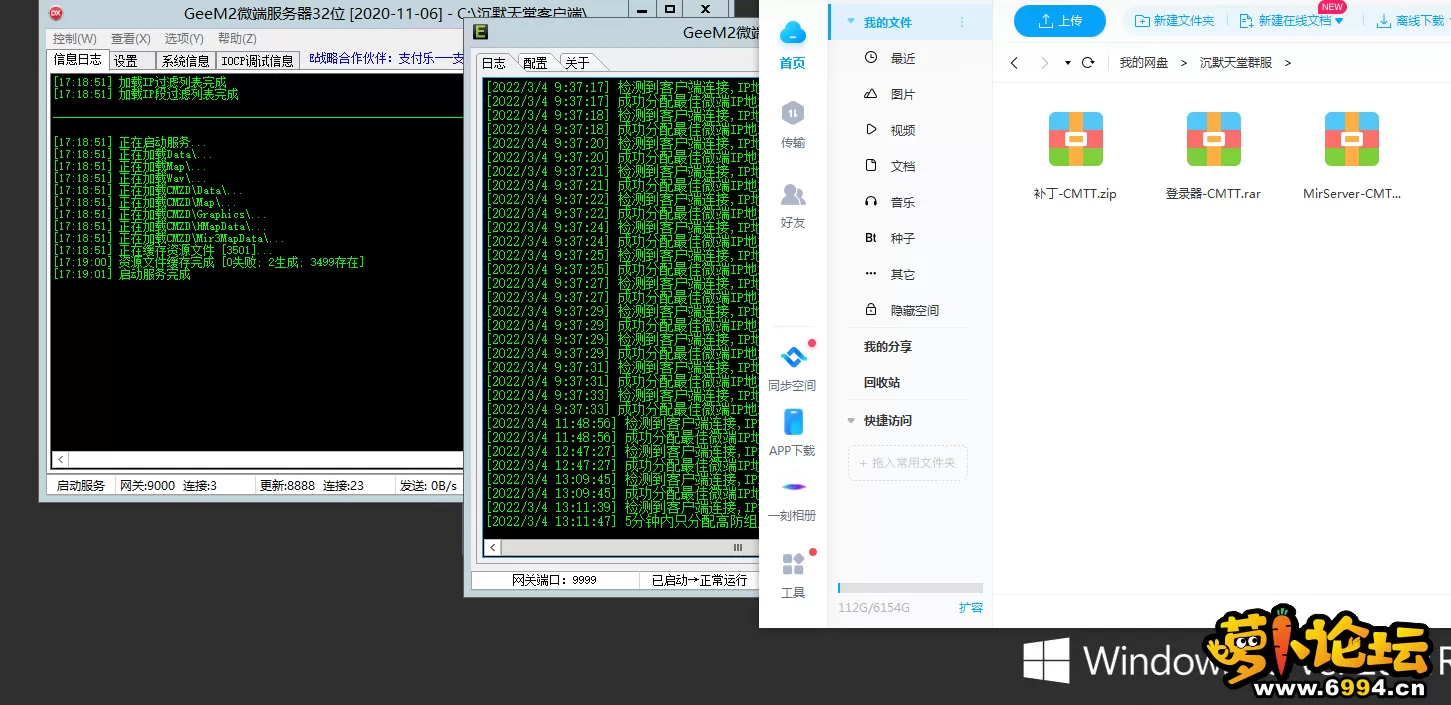This screenshot has width=1451, height=705.
Task: Select 视频 video icon entry
Action: [871, 130]
